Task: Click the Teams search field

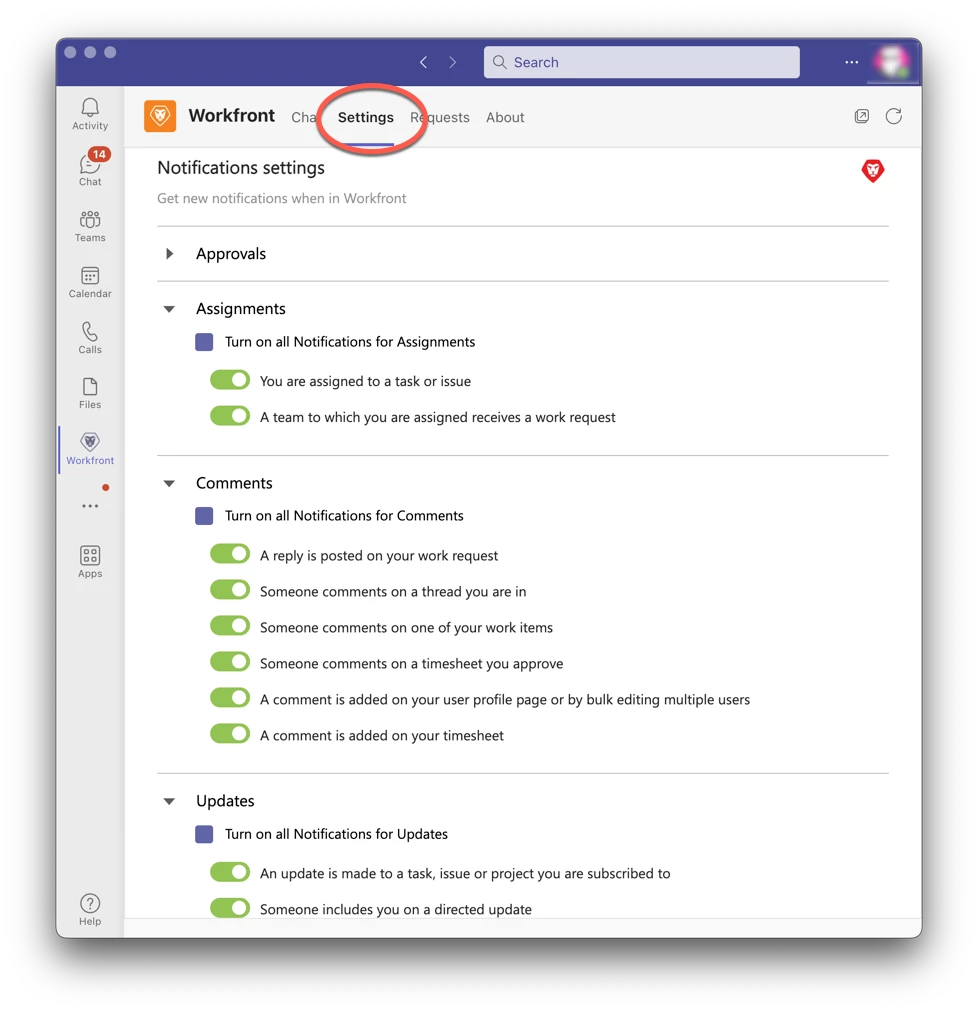Action: pyautogui.click(x=642, y=62)
